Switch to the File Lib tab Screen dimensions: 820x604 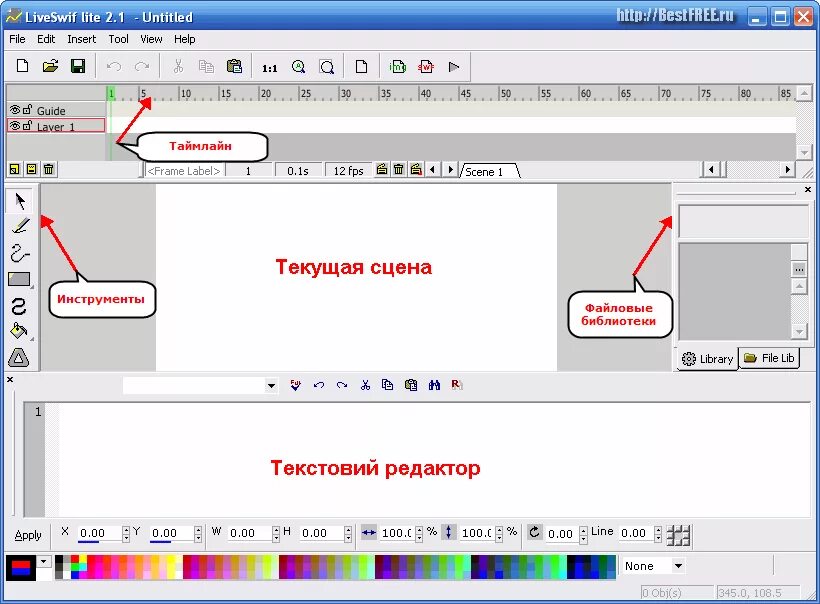tap(769, 358)
